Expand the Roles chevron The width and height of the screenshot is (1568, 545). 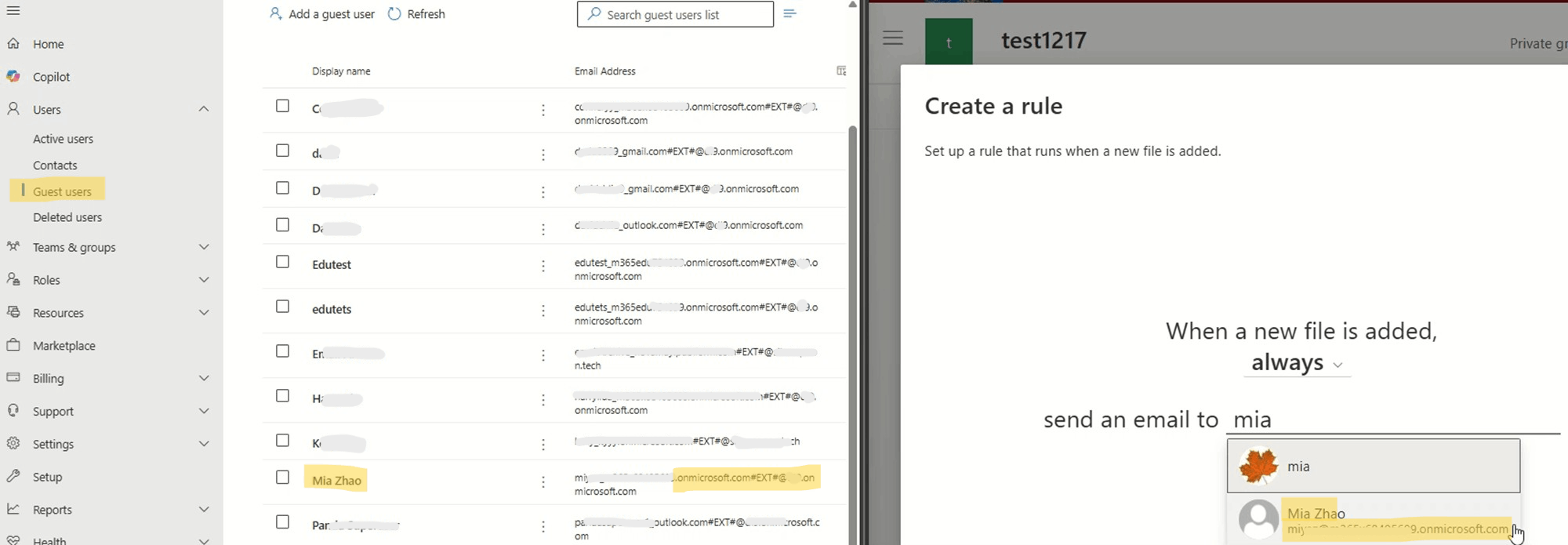[x=204, y=280]
